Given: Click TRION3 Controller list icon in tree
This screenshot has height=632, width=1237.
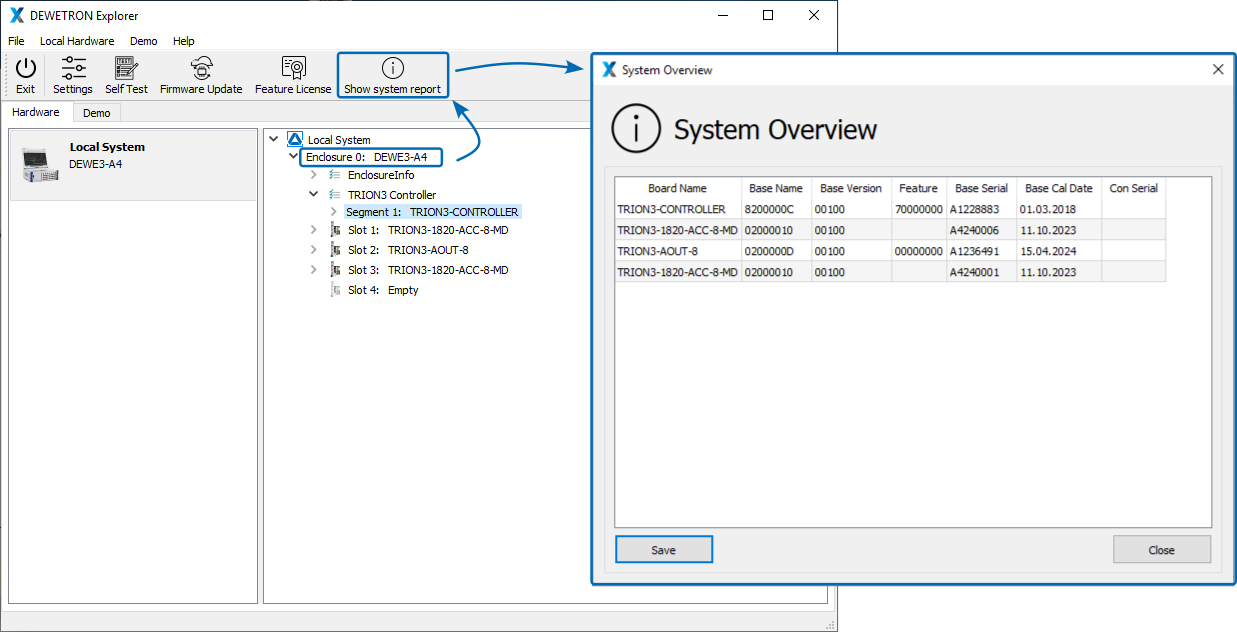Looking at the screenshot, I should pos(335,195).
